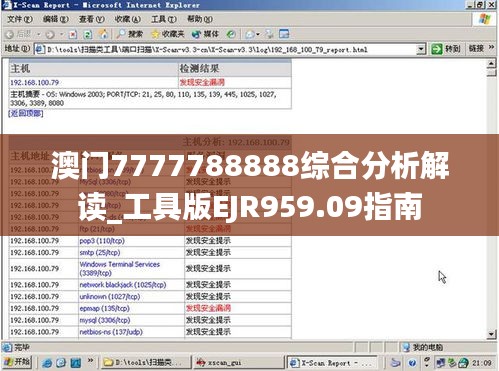
Task: Click the Windows flag logo throbber
Action: (485, 19)
